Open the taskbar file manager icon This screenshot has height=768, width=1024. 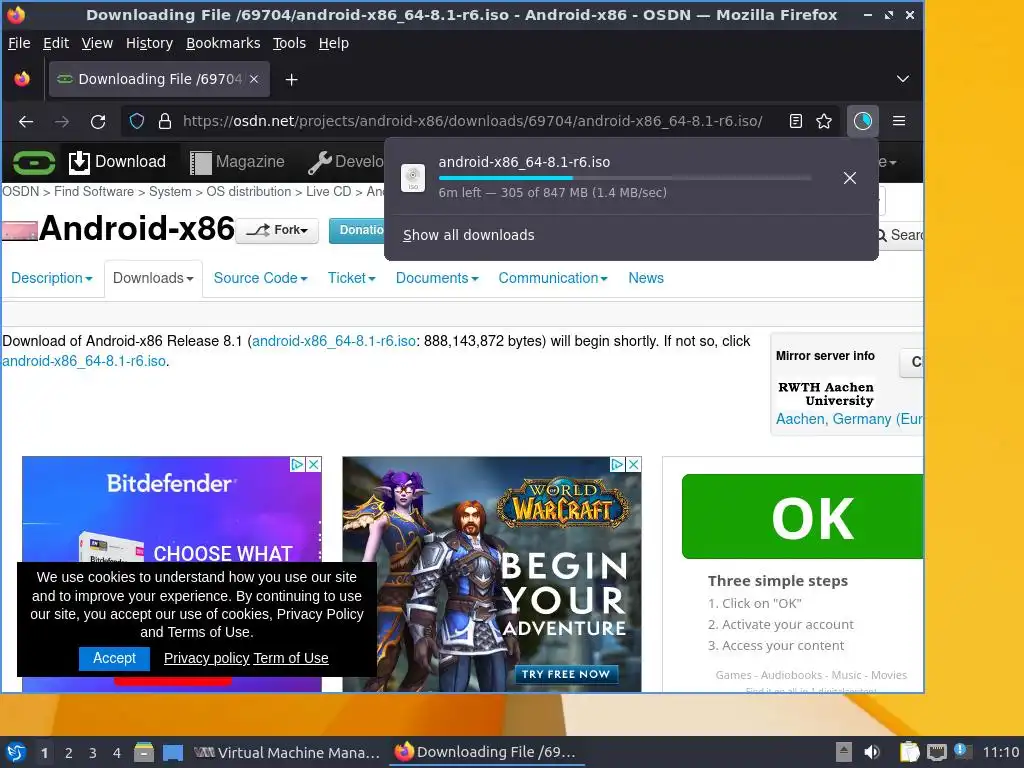tap(144, 752)
